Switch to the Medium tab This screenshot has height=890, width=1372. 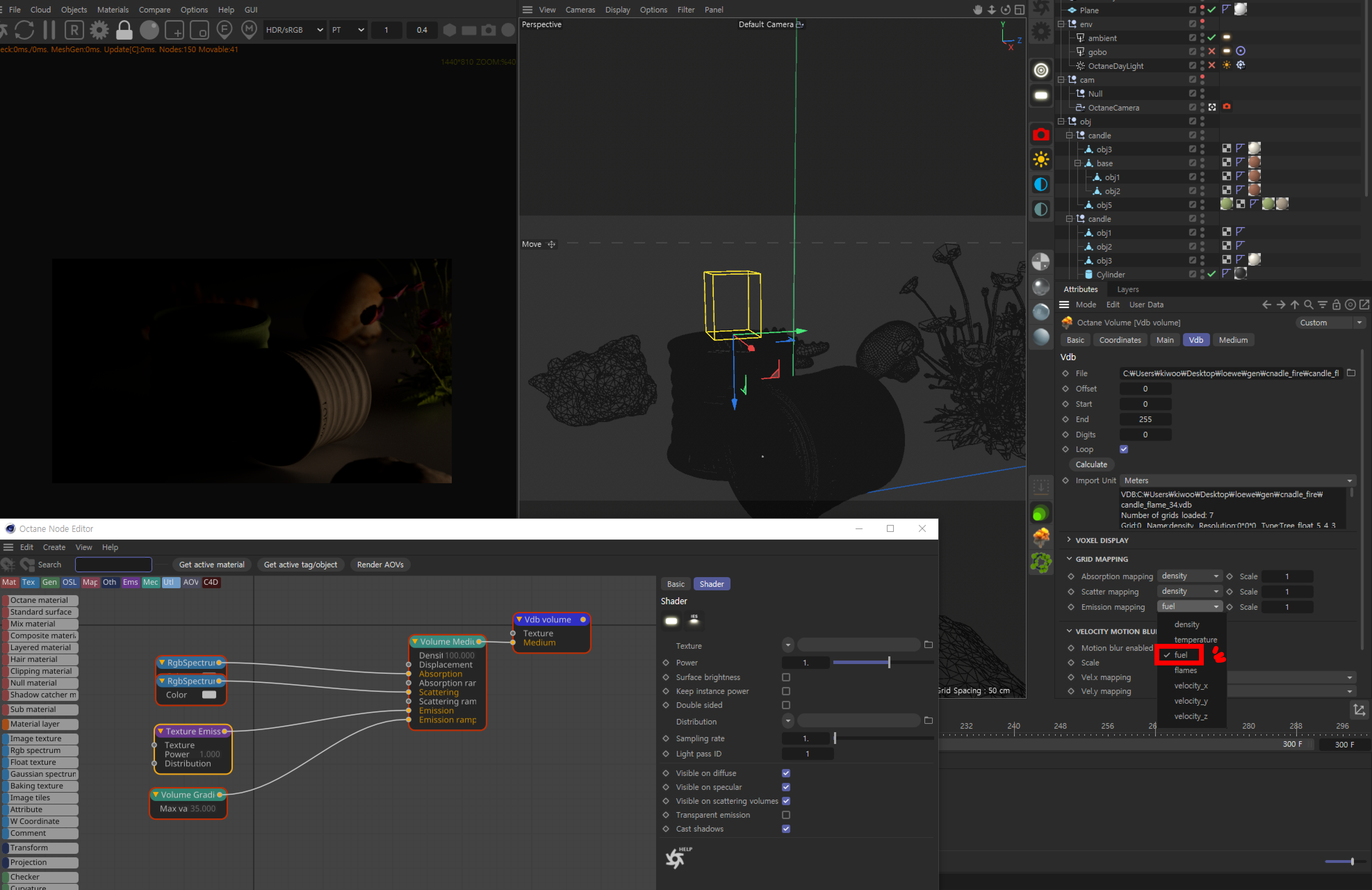click(x=1233, y=340)
